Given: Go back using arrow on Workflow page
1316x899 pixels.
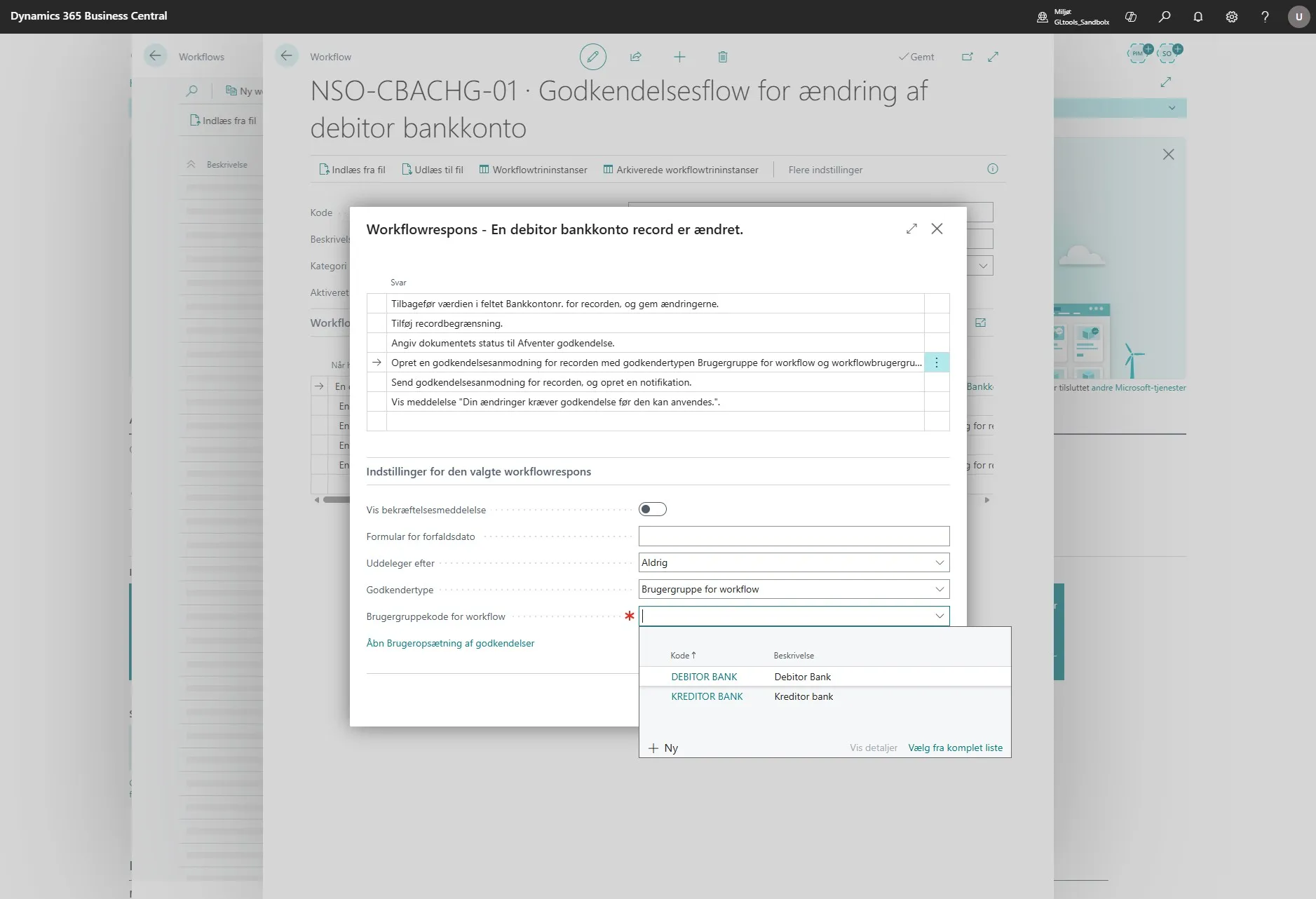Looking at the screenshot, I should coord(286,56).
